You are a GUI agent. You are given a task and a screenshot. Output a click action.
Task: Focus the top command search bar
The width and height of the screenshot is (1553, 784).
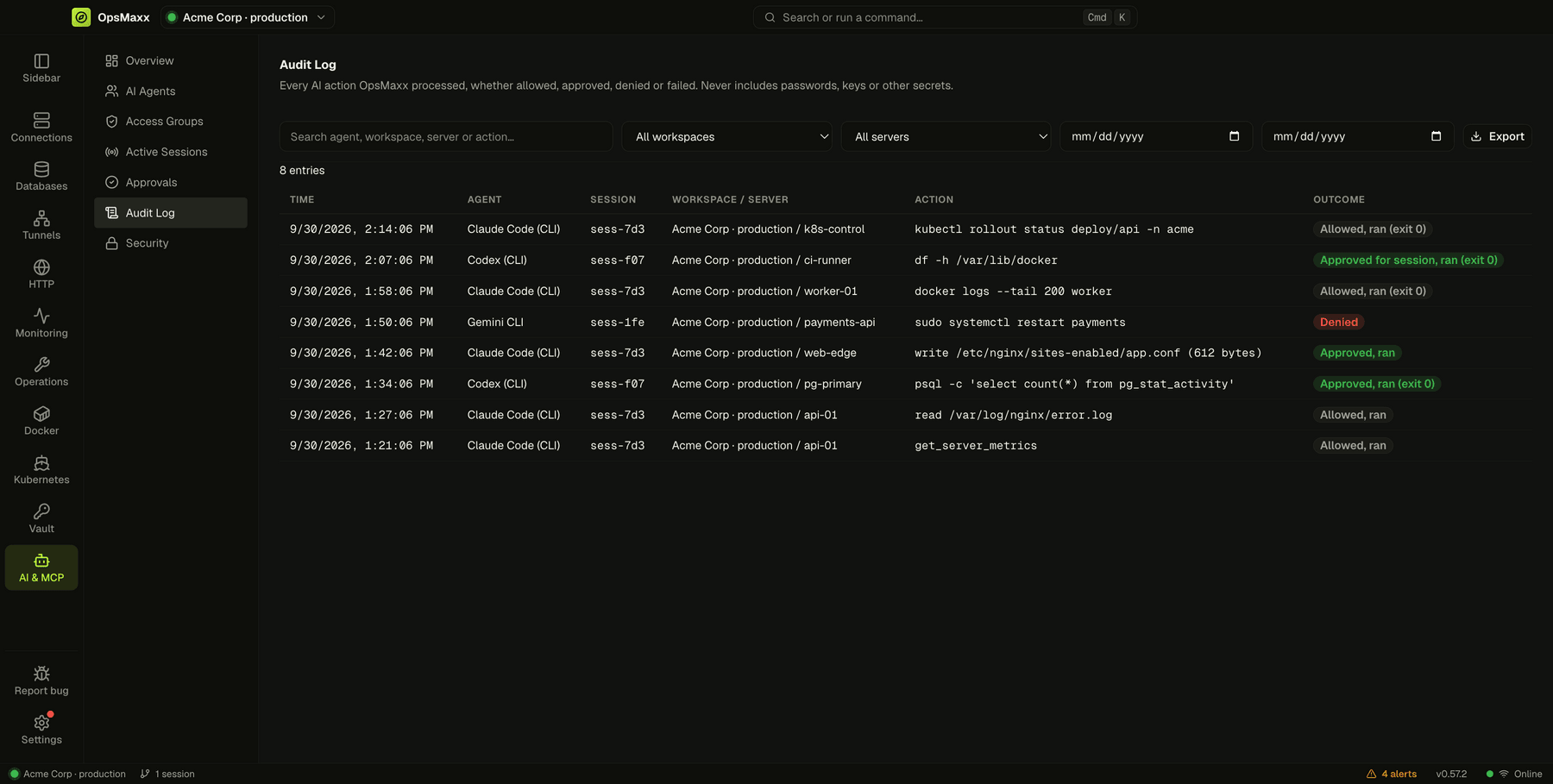click(945, 17)
